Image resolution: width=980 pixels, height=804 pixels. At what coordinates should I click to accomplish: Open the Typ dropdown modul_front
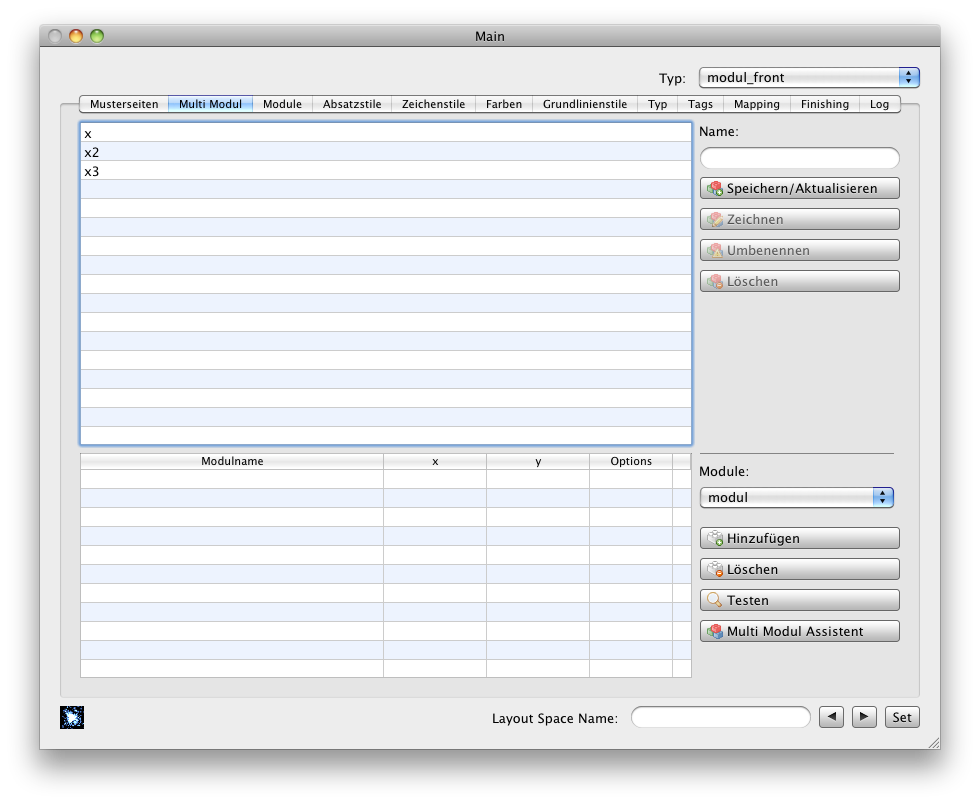click(808, 78)
